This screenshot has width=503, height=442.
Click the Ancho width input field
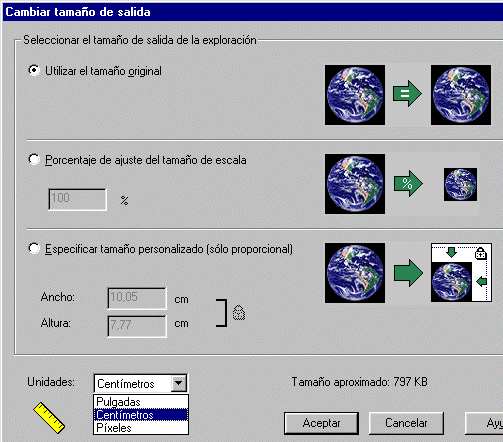(137, 298)
